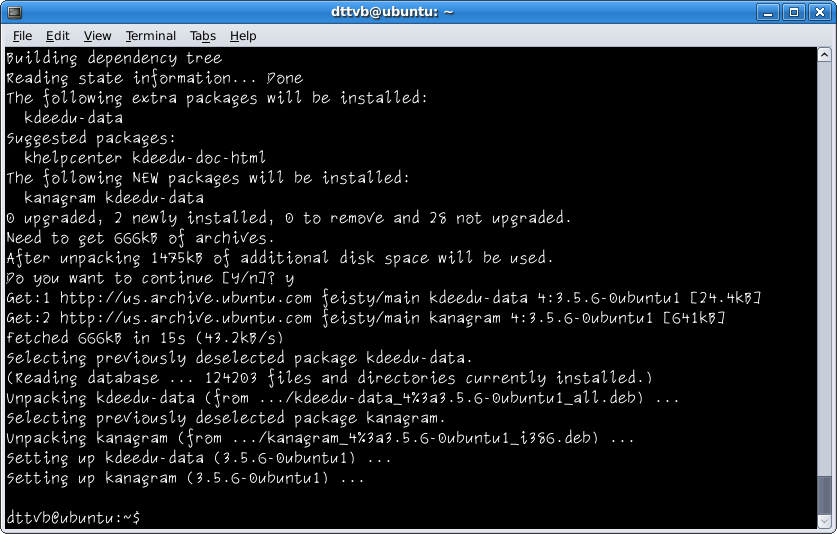Open the View menu
The image size is (837, 534).
98,36
